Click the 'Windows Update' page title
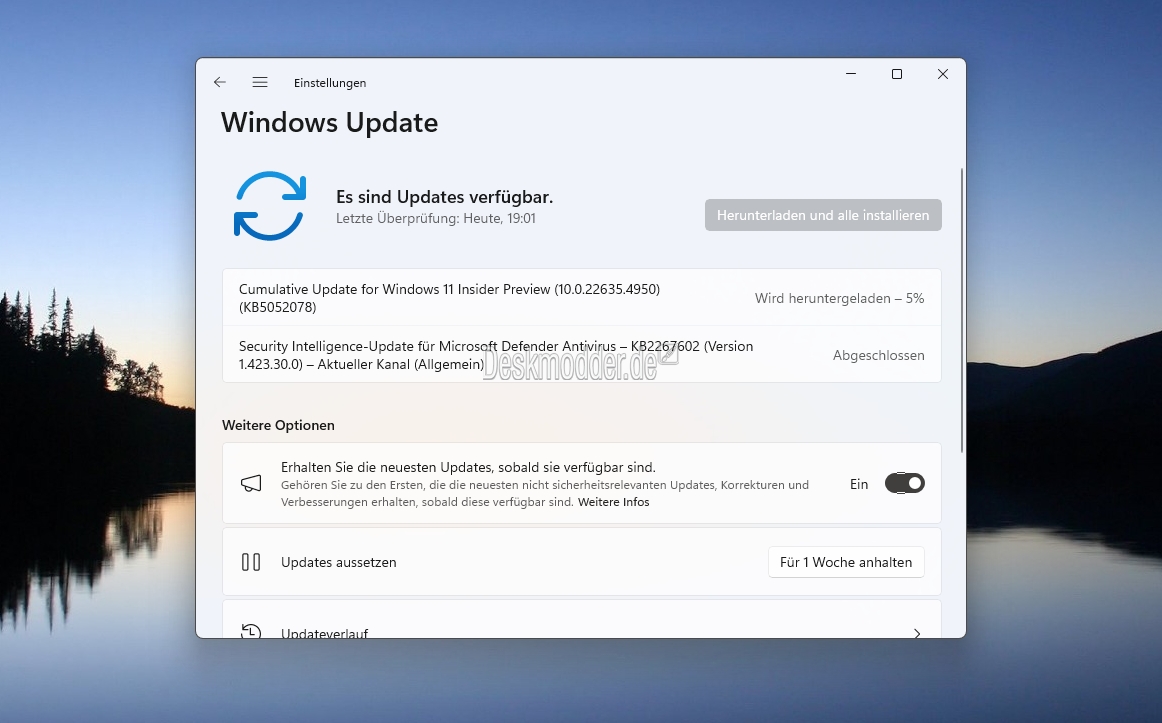The width and height of the screenshot is (1162, 723). point(330,122)
